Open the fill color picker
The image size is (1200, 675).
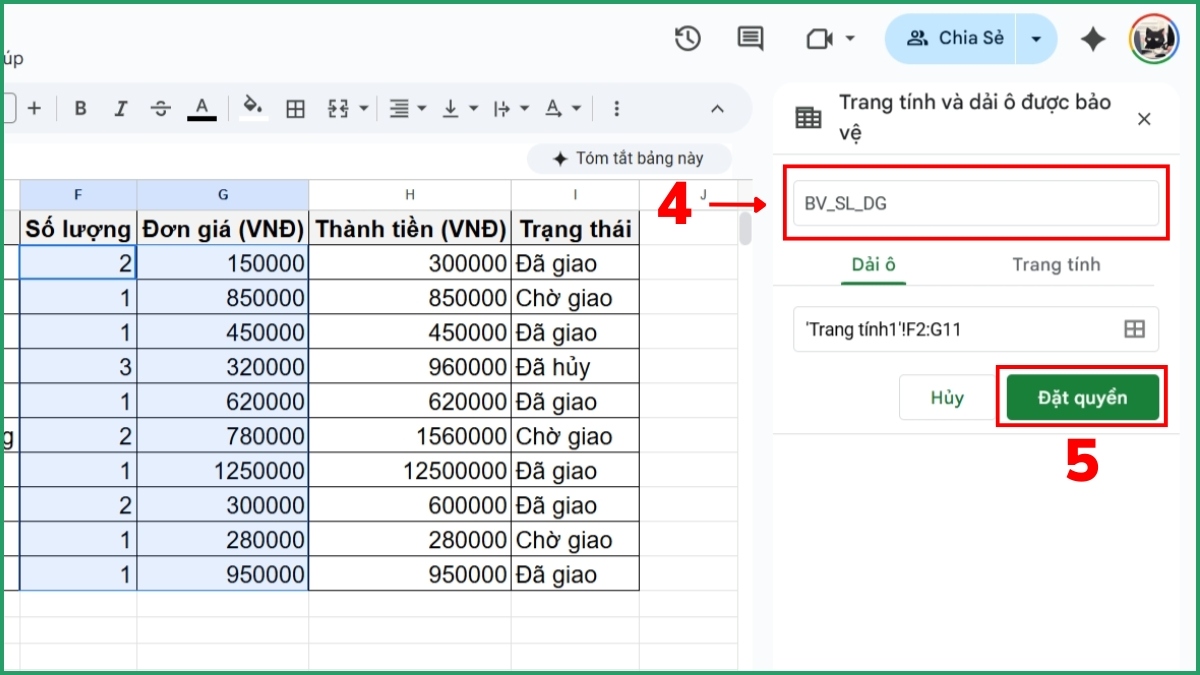point(253,108)
